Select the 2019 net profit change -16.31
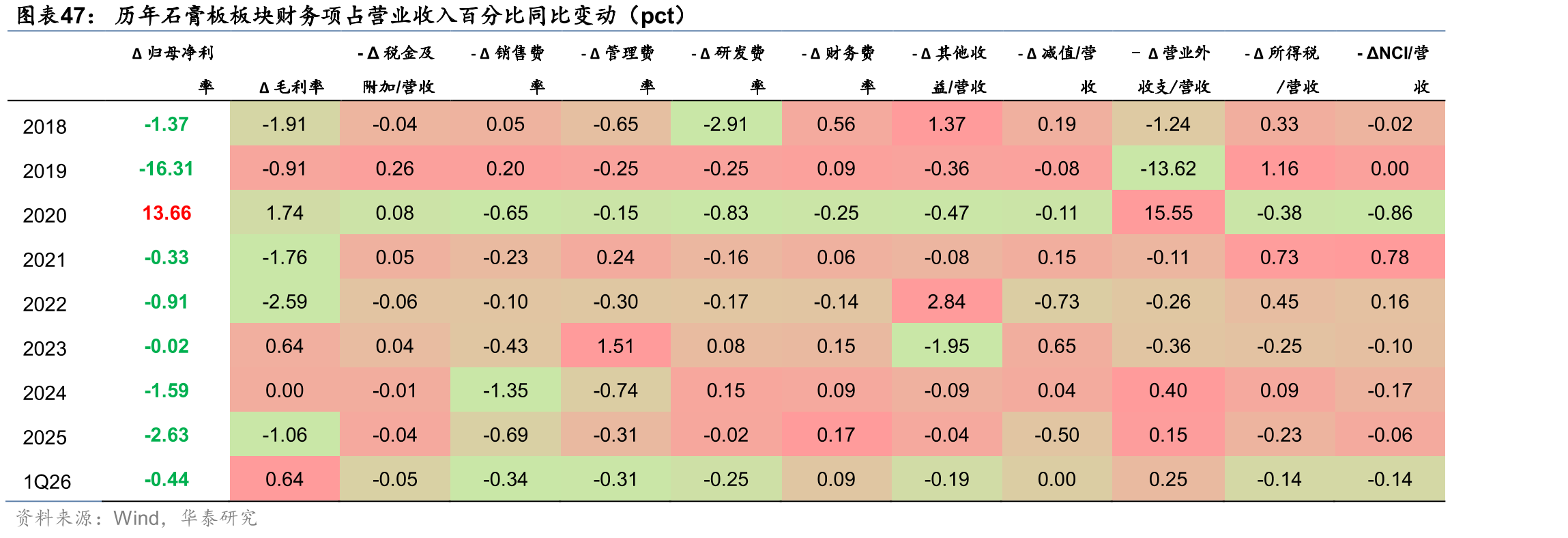 [x=166, y=169]
